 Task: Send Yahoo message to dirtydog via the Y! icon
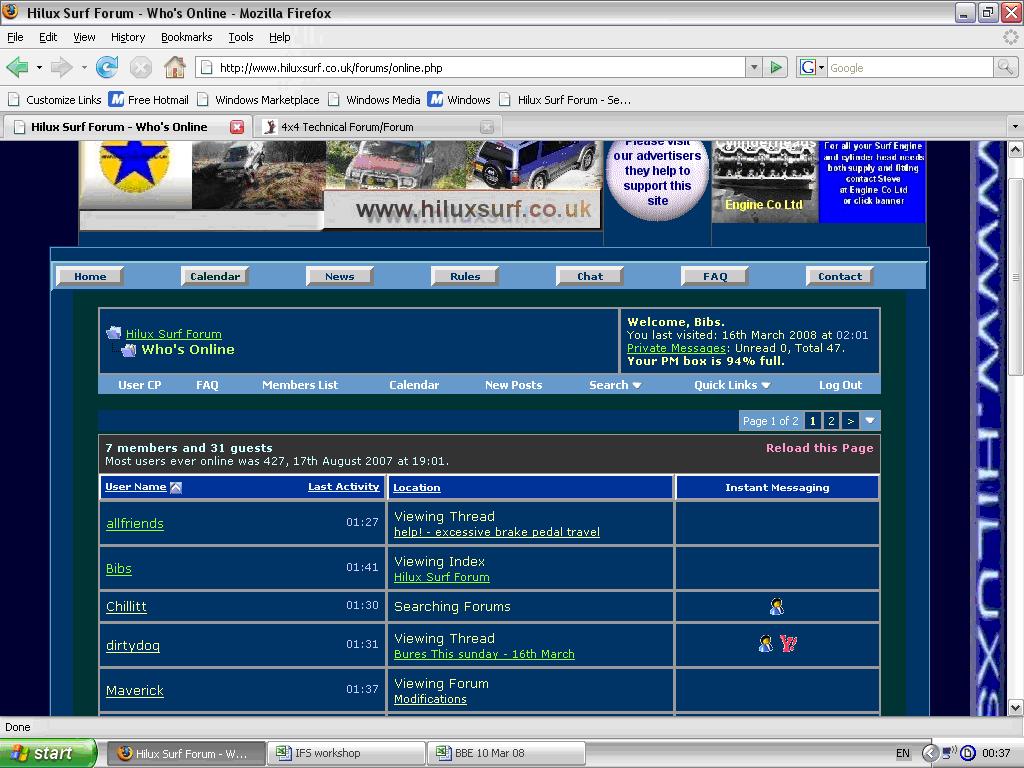788,644
